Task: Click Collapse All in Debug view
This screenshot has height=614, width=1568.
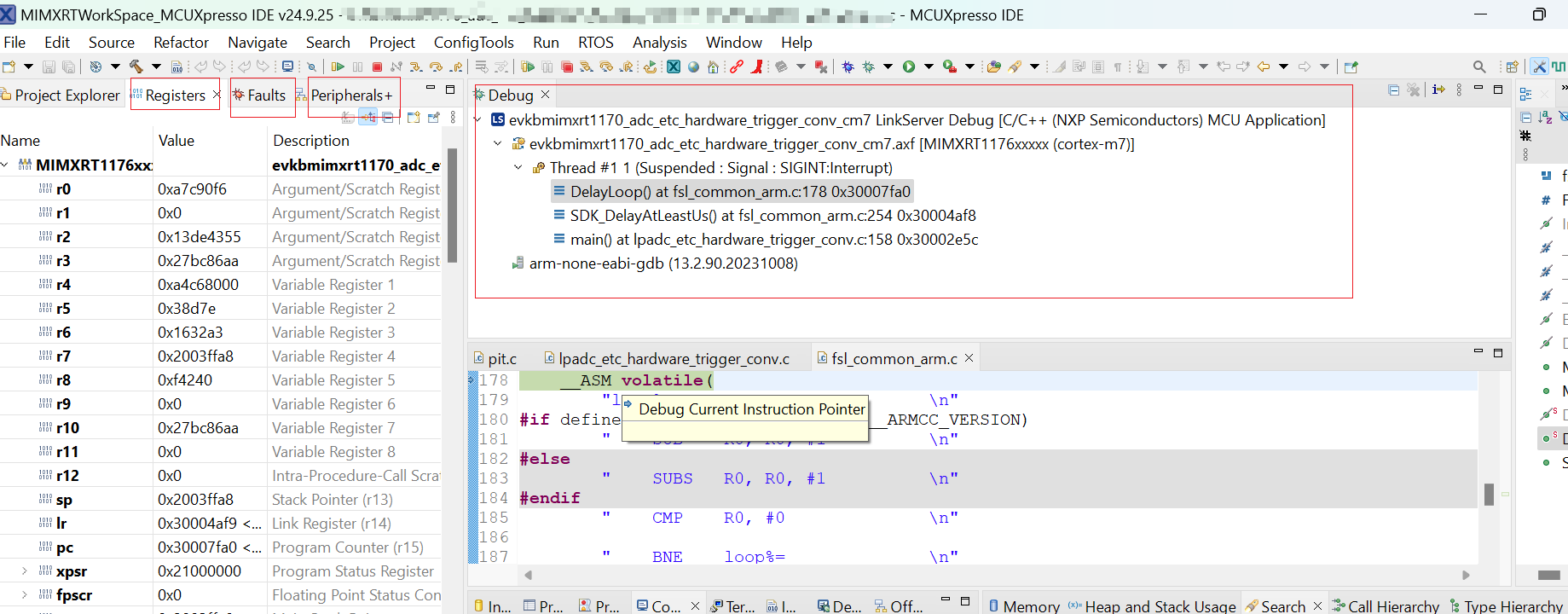Action: [1393, 90]
